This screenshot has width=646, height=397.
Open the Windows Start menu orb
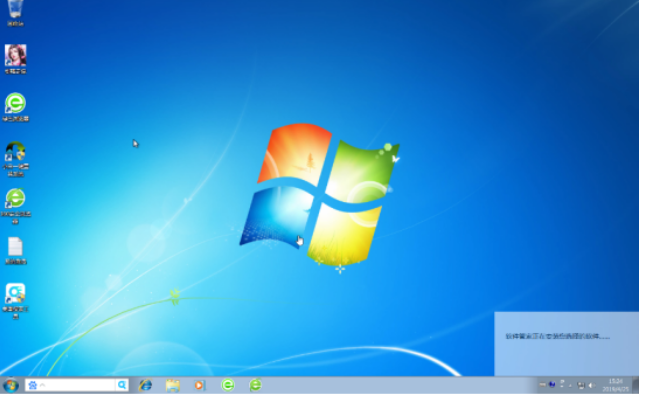(x=11, y=385)
